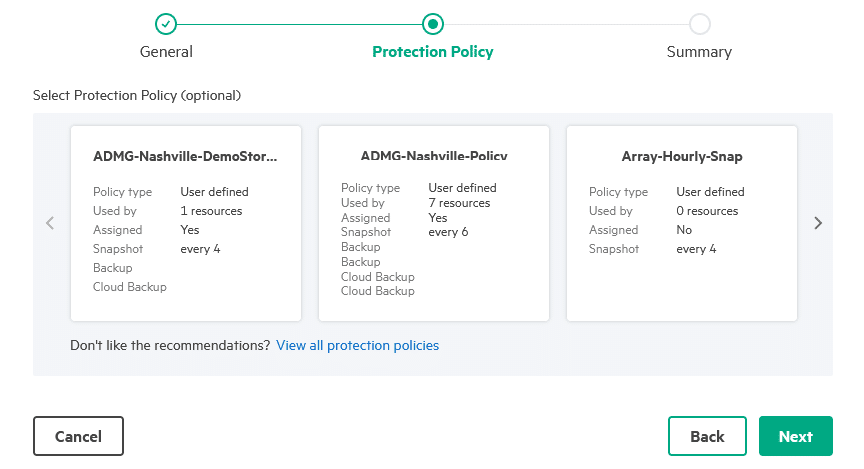Proceed with the Next button
Screen dimensions: 864x469
click(796, 436)
